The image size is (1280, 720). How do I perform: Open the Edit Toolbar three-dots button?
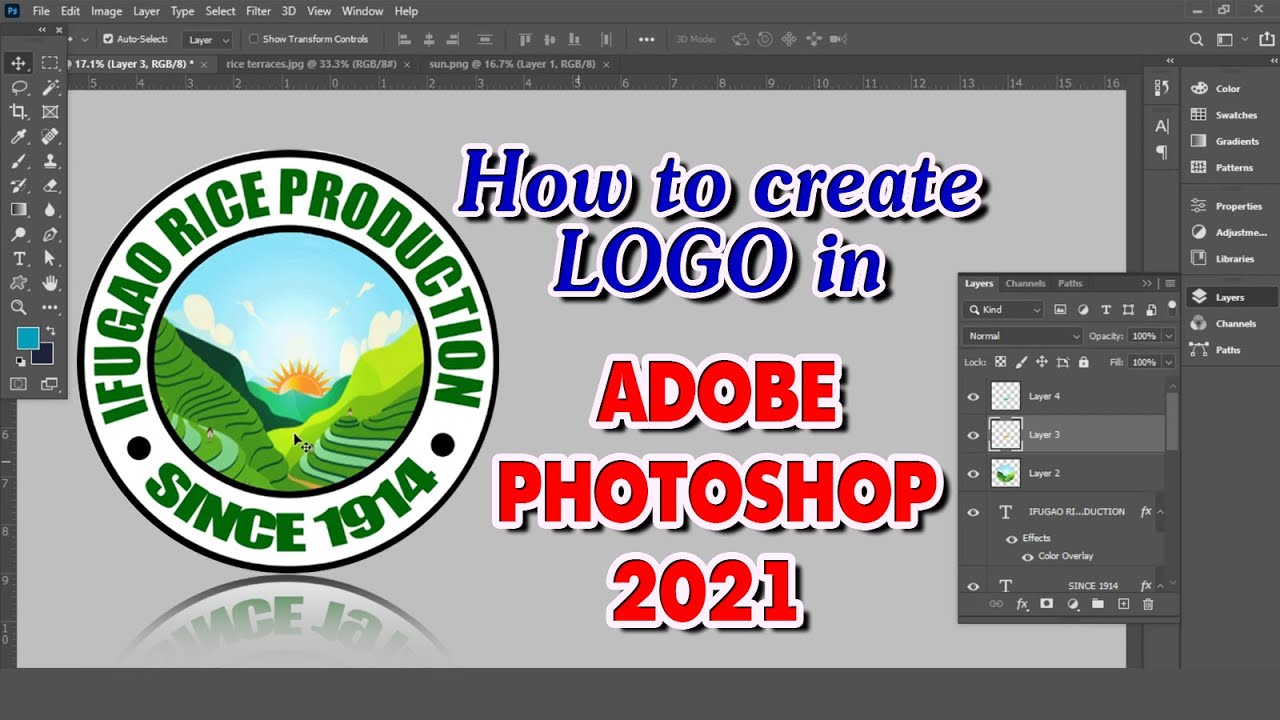click(x=50, y=308)
